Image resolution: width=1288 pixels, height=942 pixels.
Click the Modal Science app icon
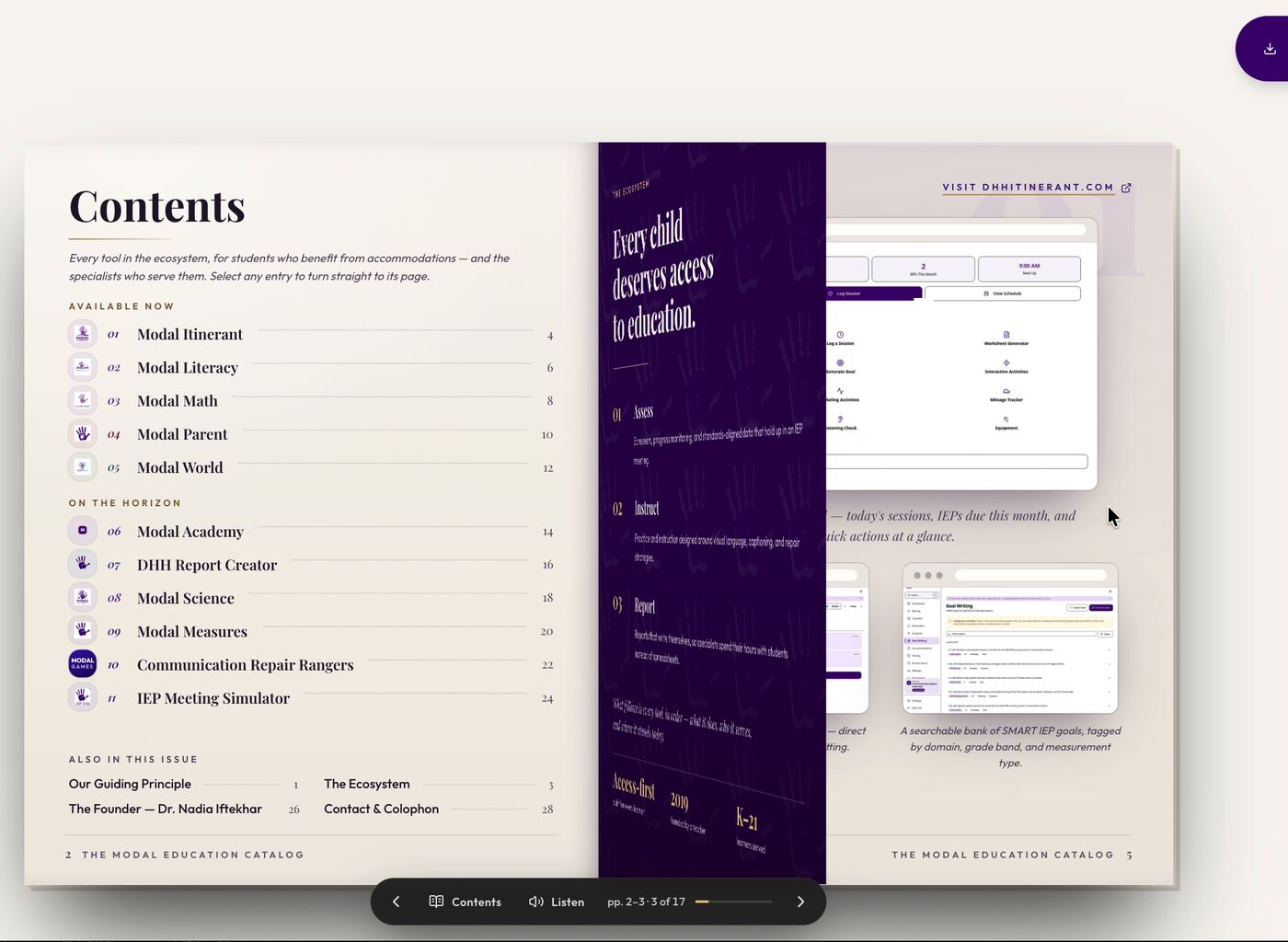83,597
